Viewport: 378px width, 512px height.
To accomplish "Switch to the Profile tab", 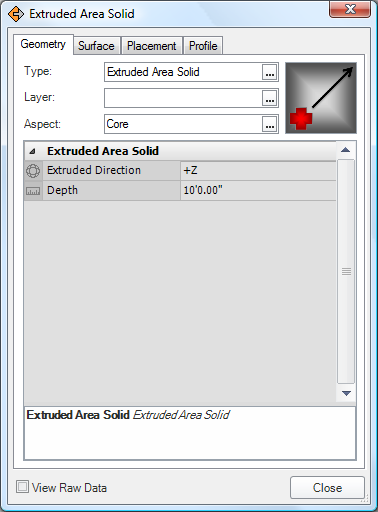I will (203, 46).
